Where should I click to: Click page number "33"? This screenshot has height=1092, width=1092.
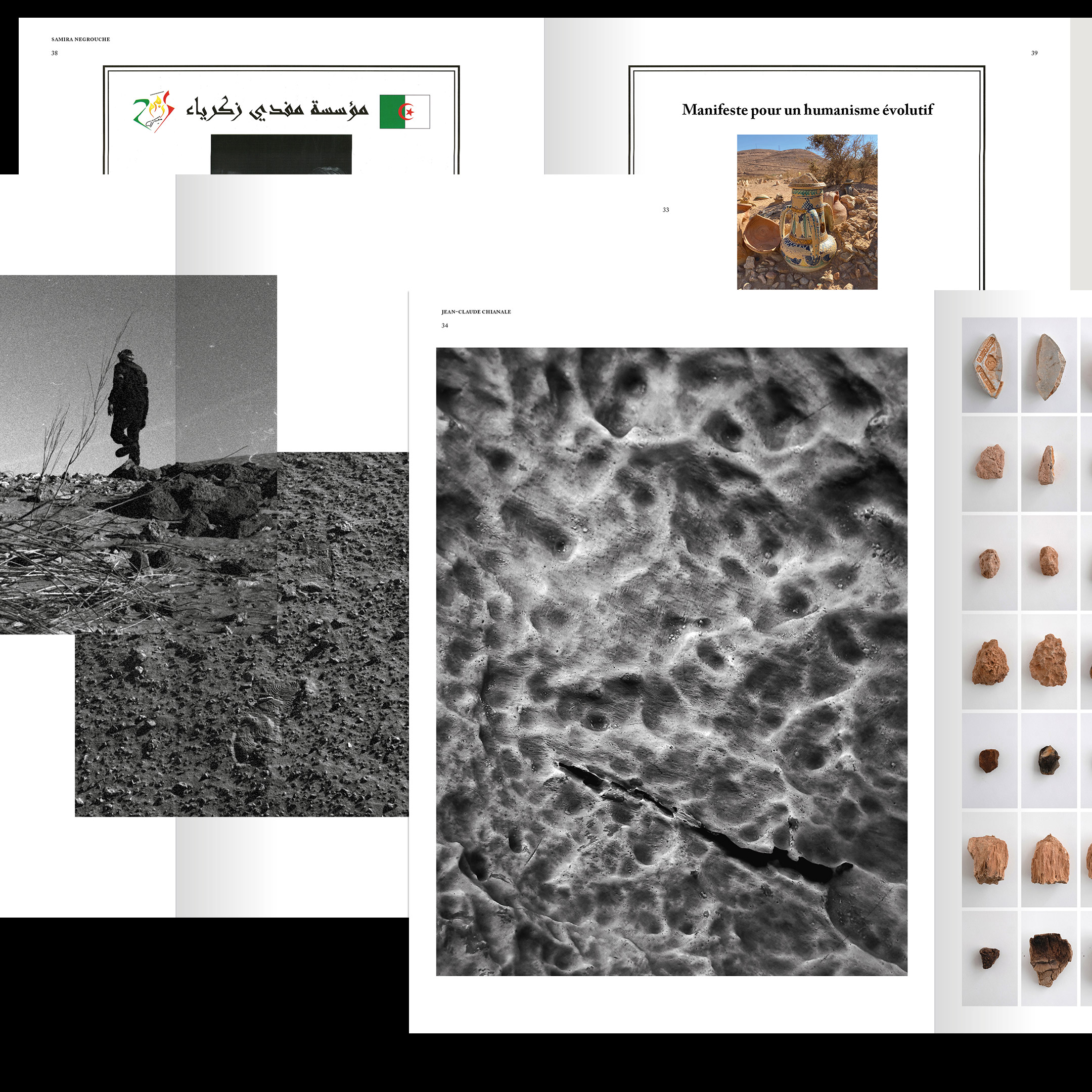pos(665,210)
